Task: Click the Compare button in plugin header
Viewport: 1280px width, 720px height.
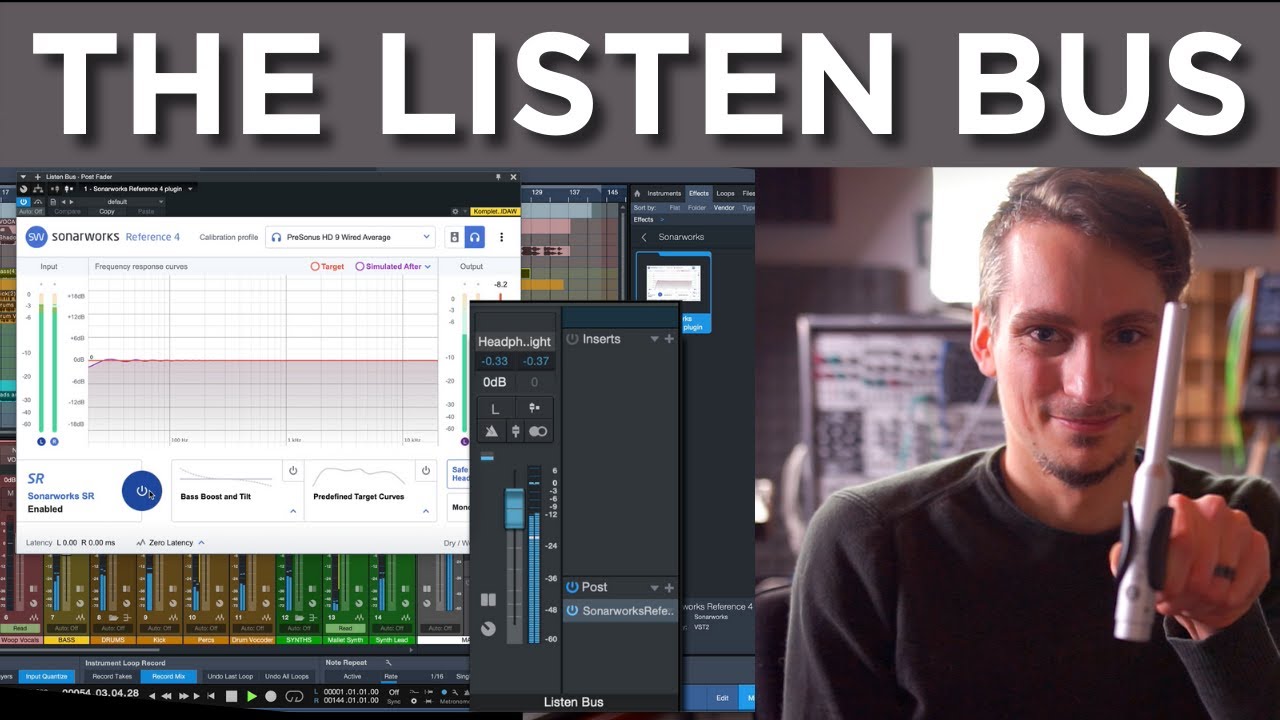Action: (x=67, y=211)
